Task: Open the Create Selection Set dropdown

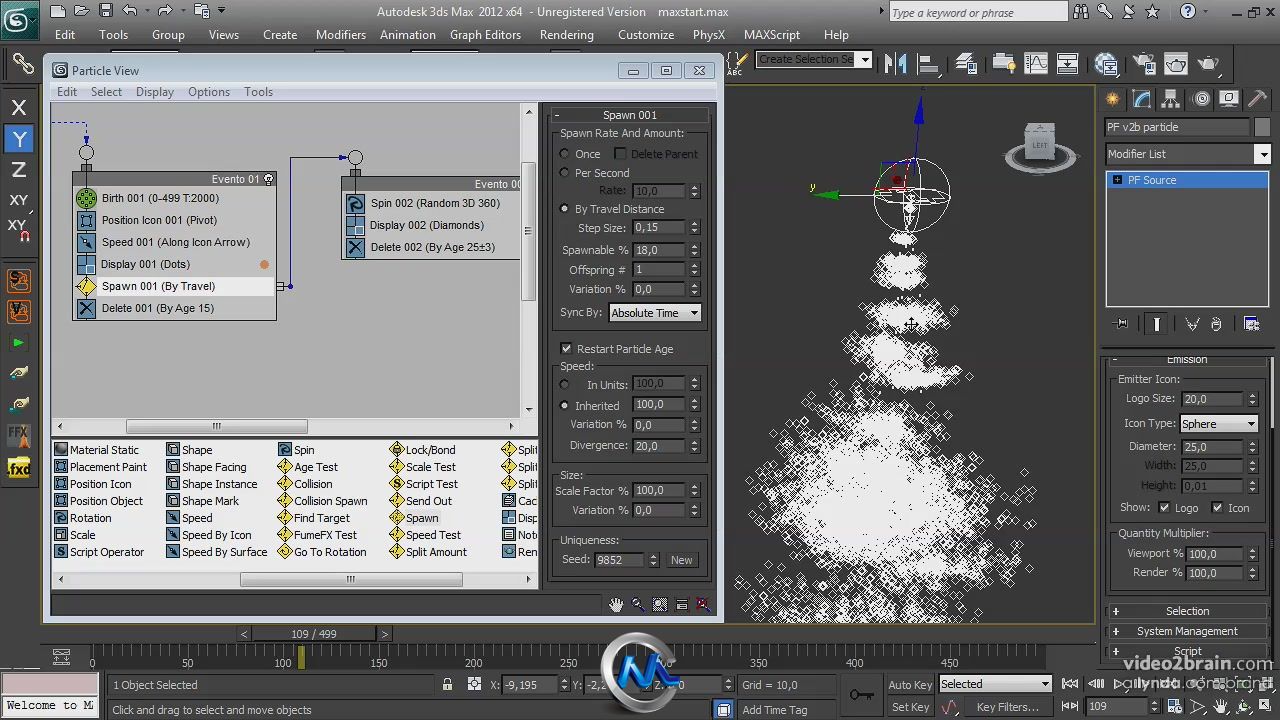Action: point(814,59)
